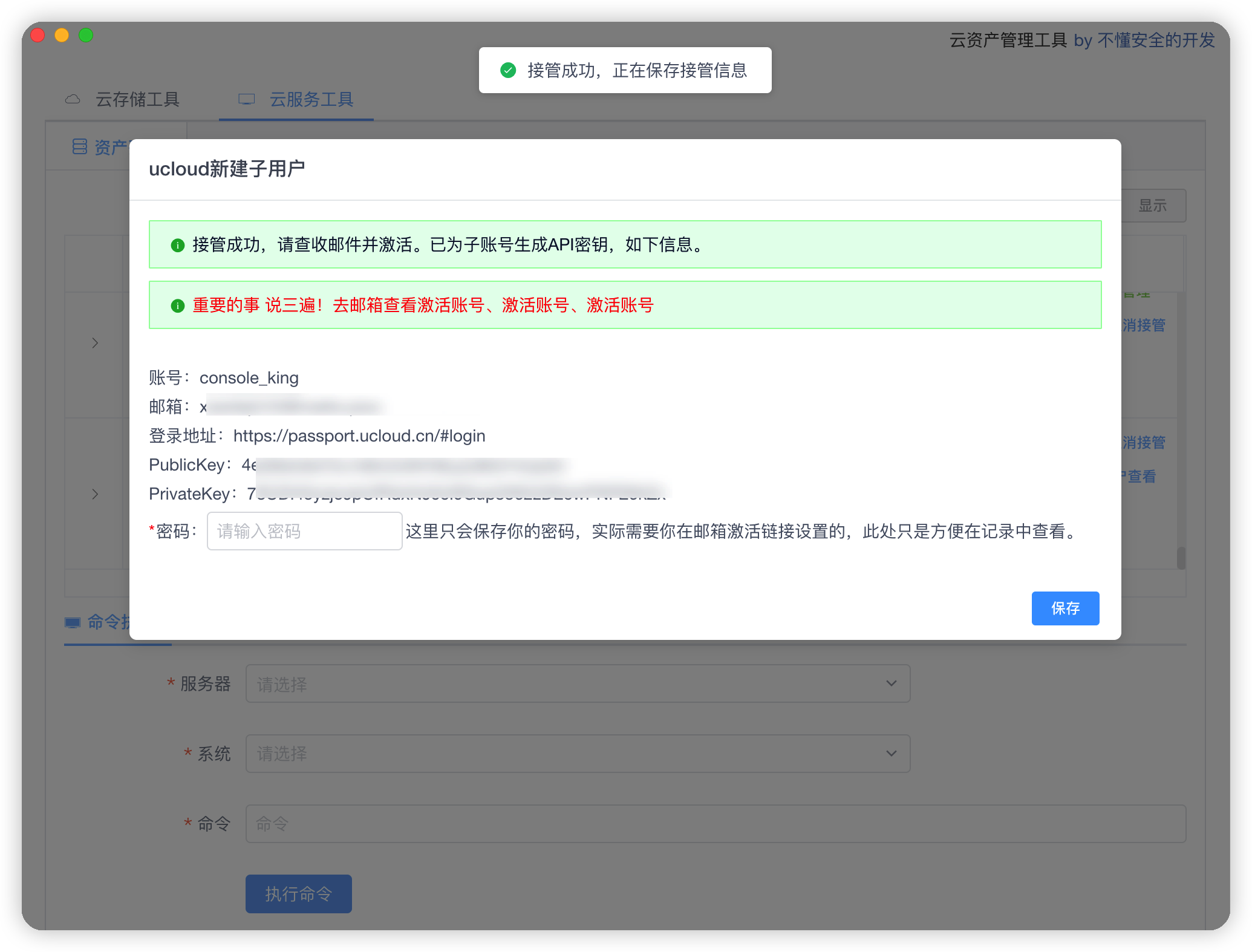Click the 命令 command input field
The height and width of the screenshot is (952, 1252).
(715, 824)
